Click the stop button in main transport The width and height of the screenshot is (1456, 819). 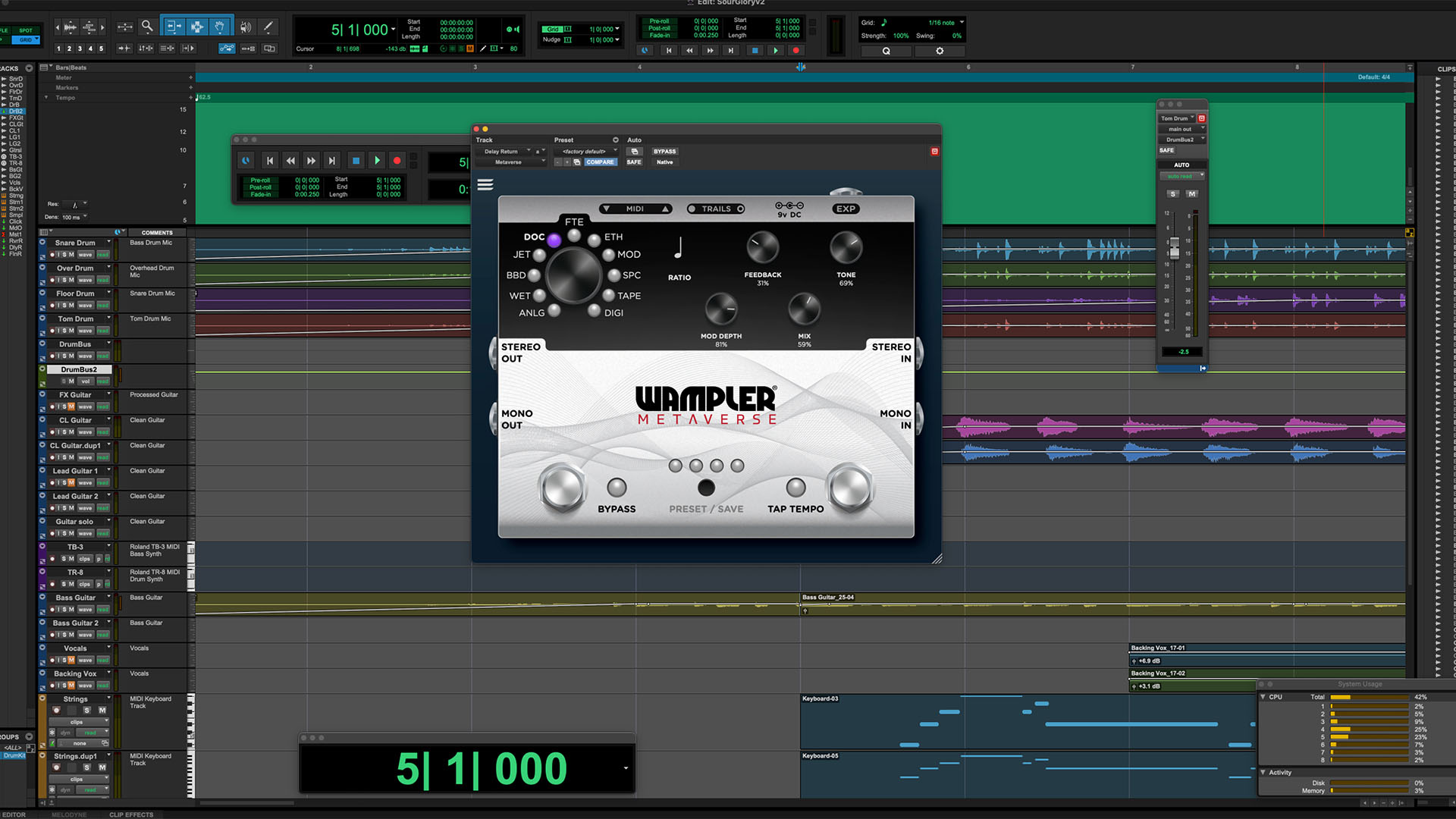(755, 50)
